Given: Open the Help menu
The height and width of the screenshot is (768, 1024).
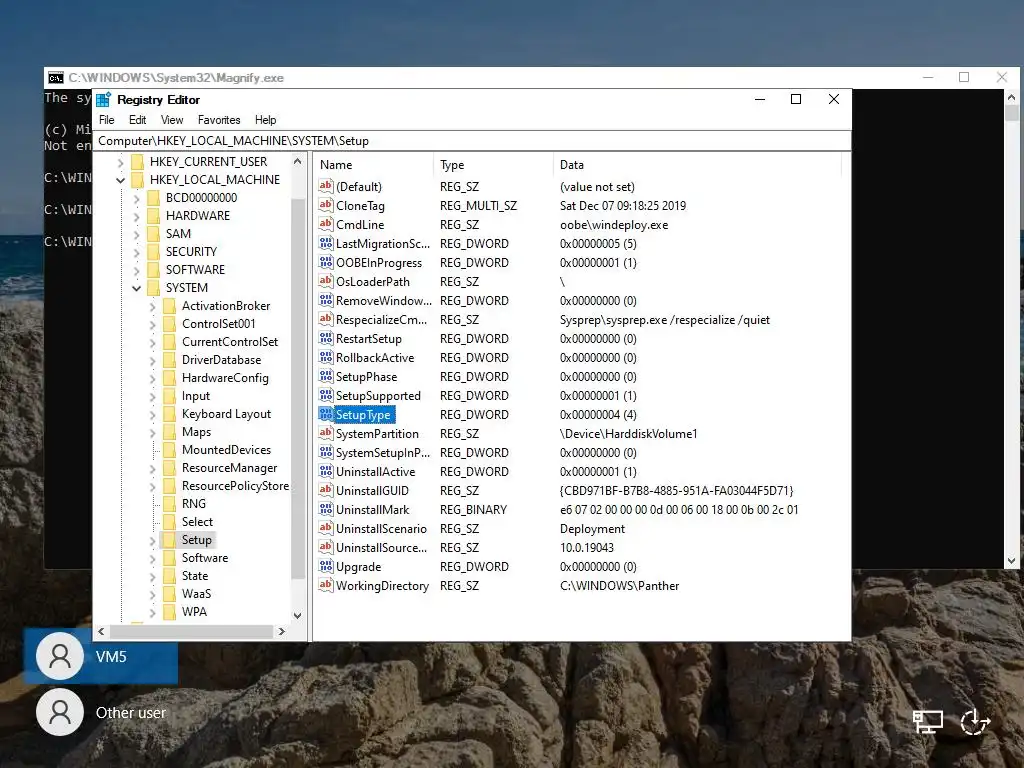Looking at the screenshot, I should click(x=265, y=120).
